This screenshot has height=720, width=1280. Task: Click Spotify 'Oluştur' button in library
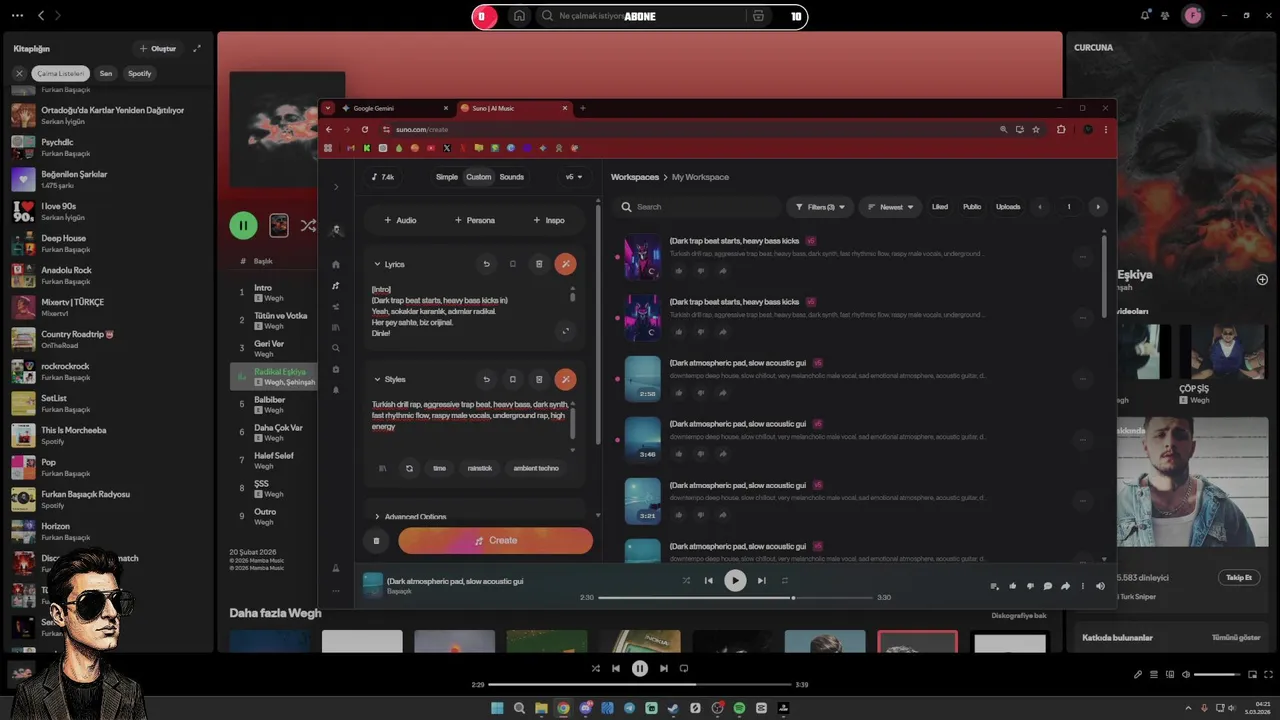tap(157, 48)
